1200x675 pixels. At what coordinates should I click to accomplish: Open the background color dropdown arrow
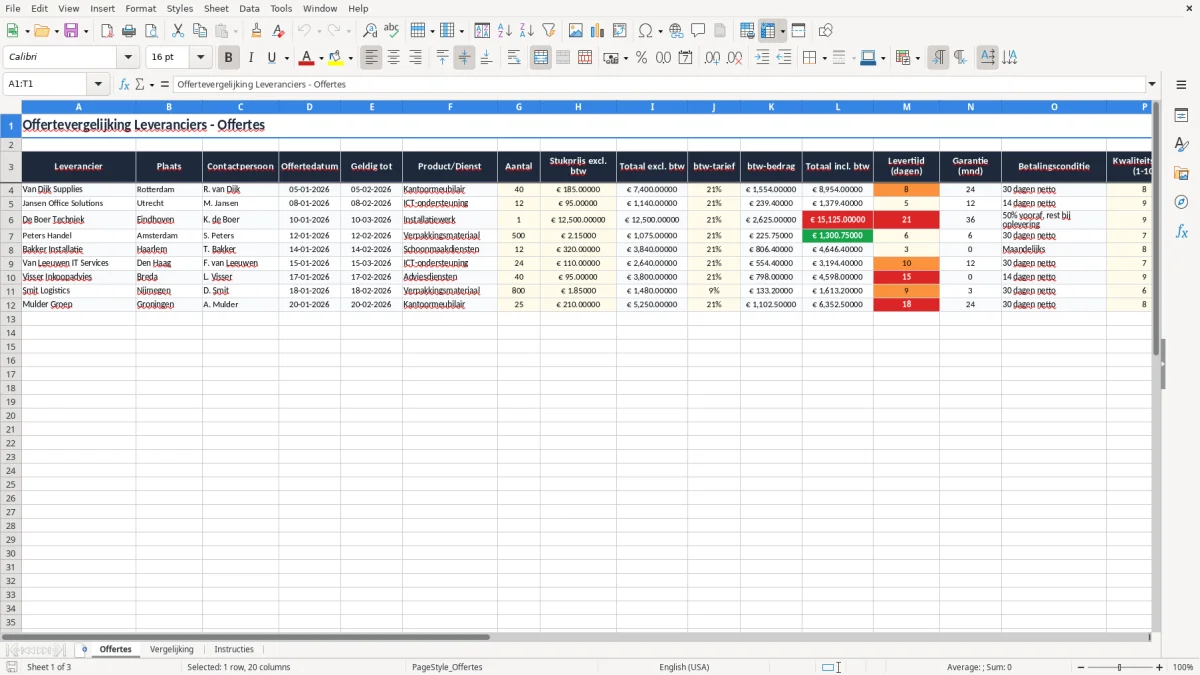coord(350,58)
